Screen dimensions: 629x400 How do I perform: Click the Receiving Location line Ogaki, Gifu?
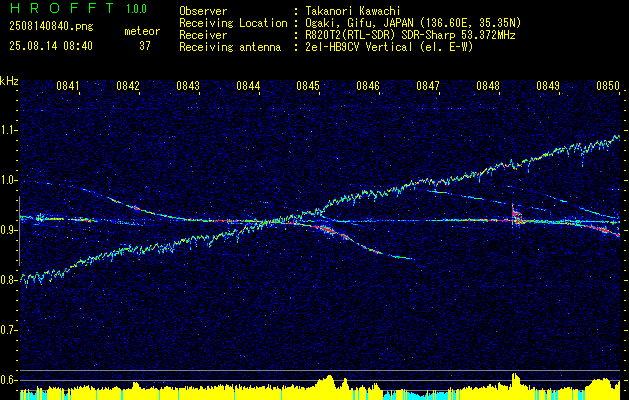pos(411,23)
